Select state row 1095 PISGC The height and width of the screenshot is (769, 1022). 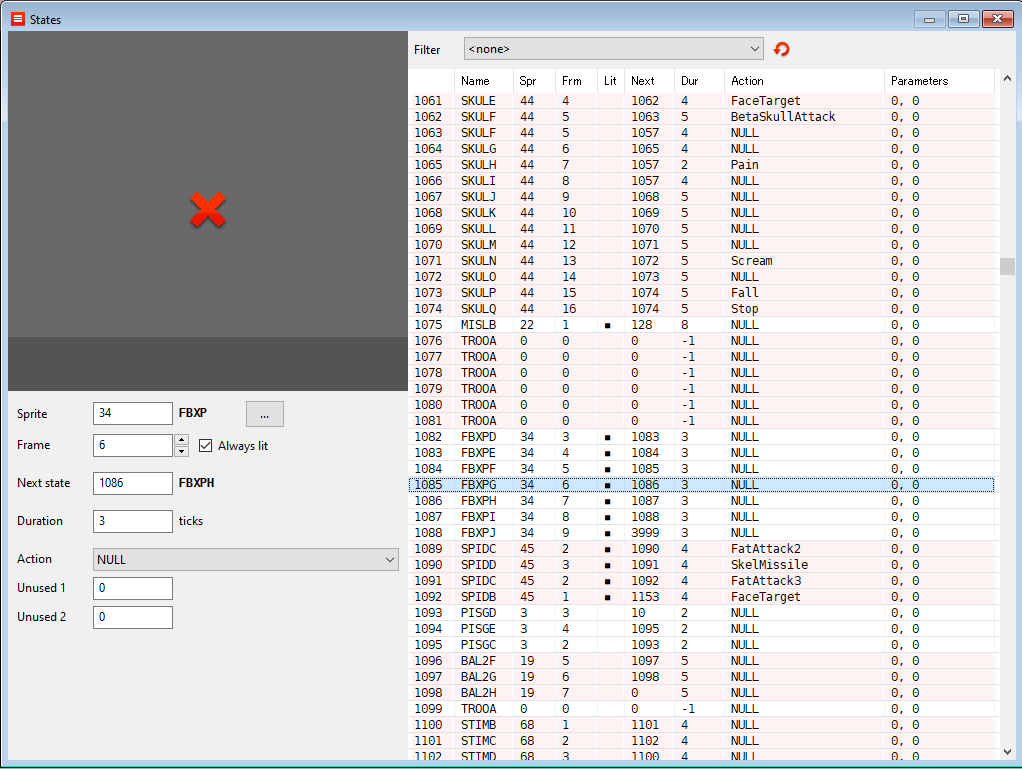tap(701, 645)
